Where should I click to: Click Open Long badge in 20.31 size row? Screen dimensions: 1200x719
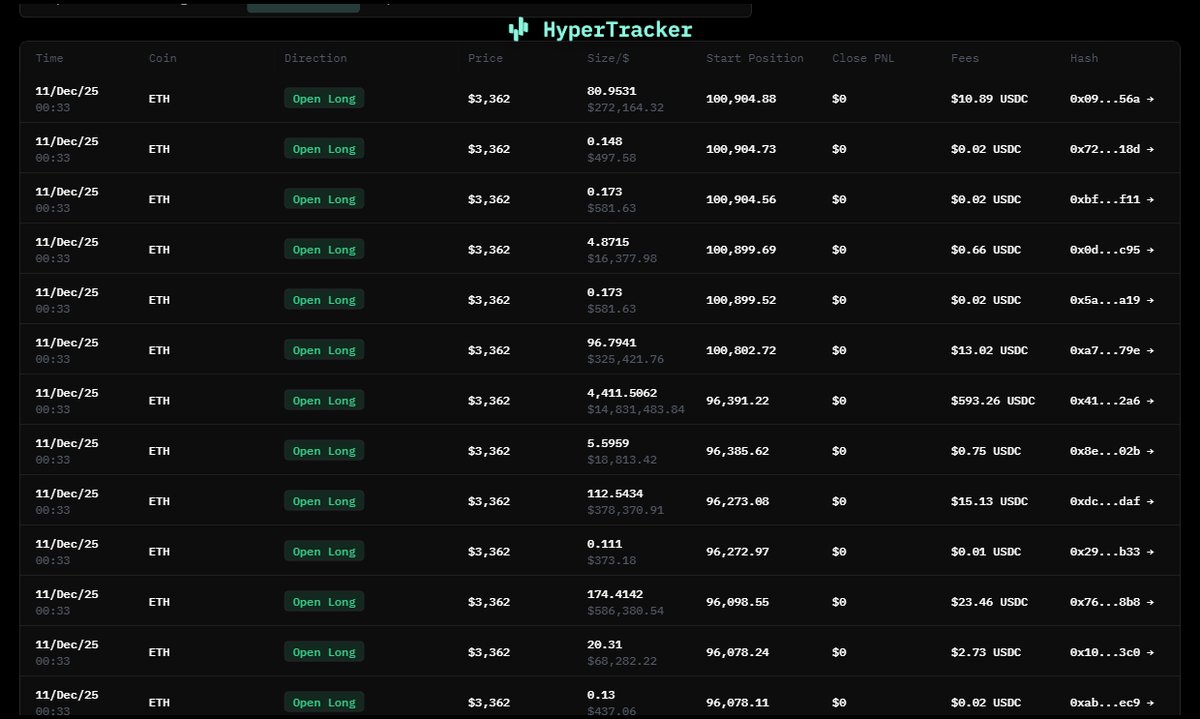pos(324,651)
